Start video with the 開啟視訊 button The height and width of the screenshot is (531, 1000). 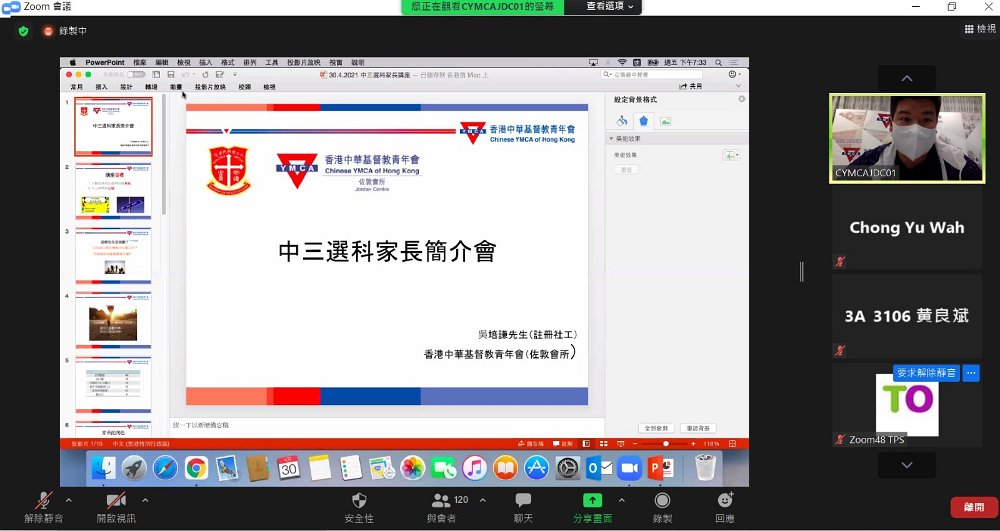[x=116, y=507]
